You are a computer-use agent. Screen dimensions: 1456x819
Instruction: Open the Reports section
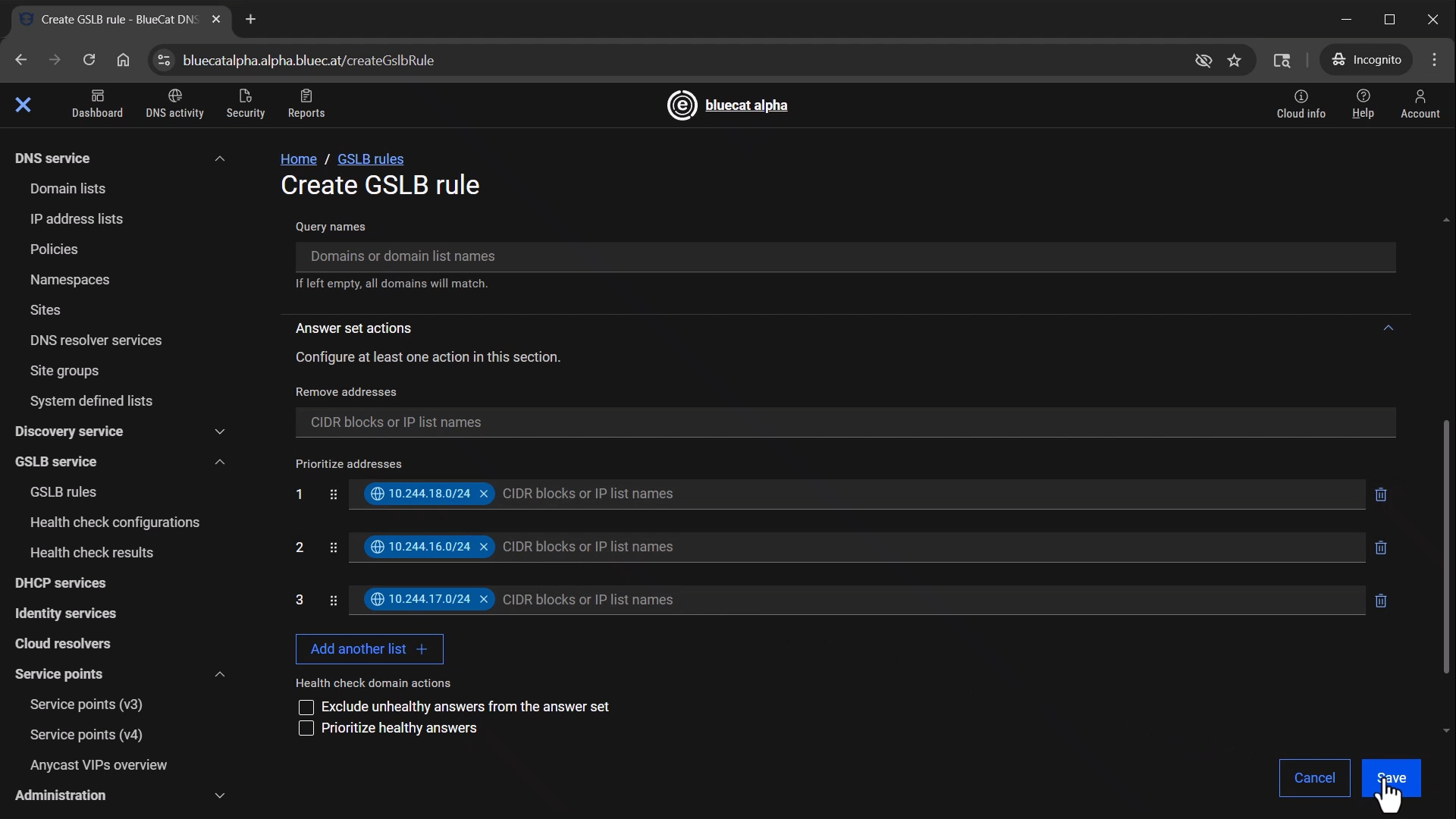click(x=306, y=105)
